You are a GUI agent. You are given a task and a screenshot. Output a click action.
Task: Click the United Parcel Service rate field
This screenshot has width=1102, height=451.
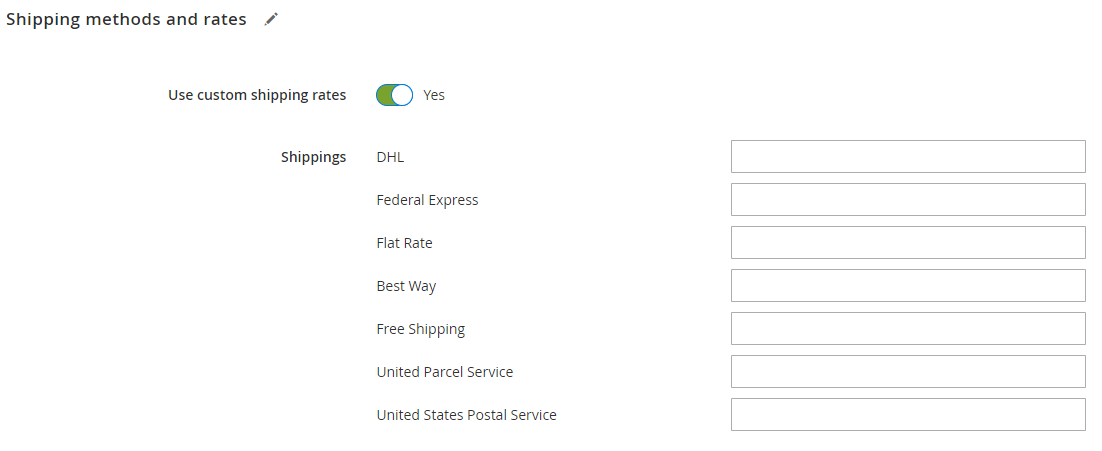908,372
